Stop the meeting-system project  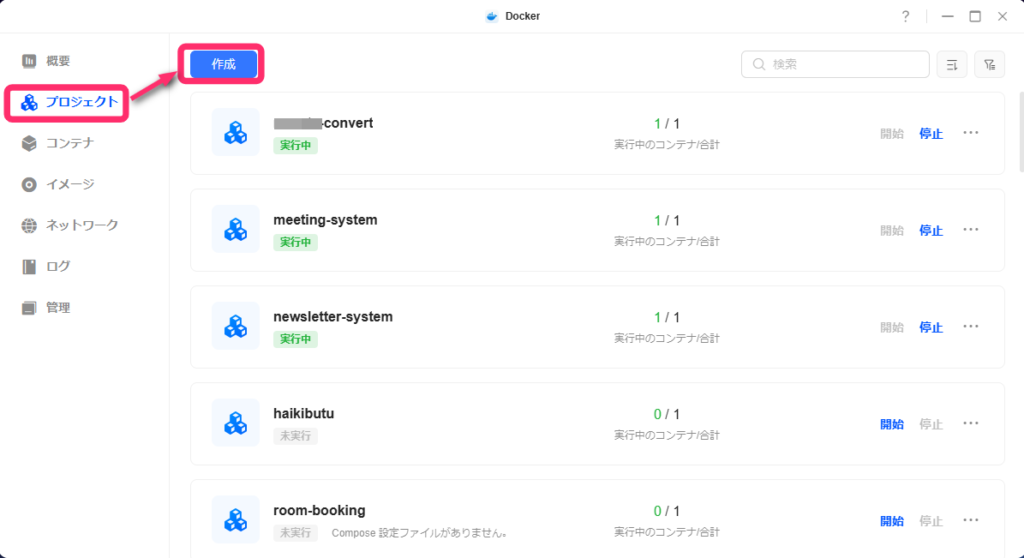pyautogui.click(x=931, y=230)
